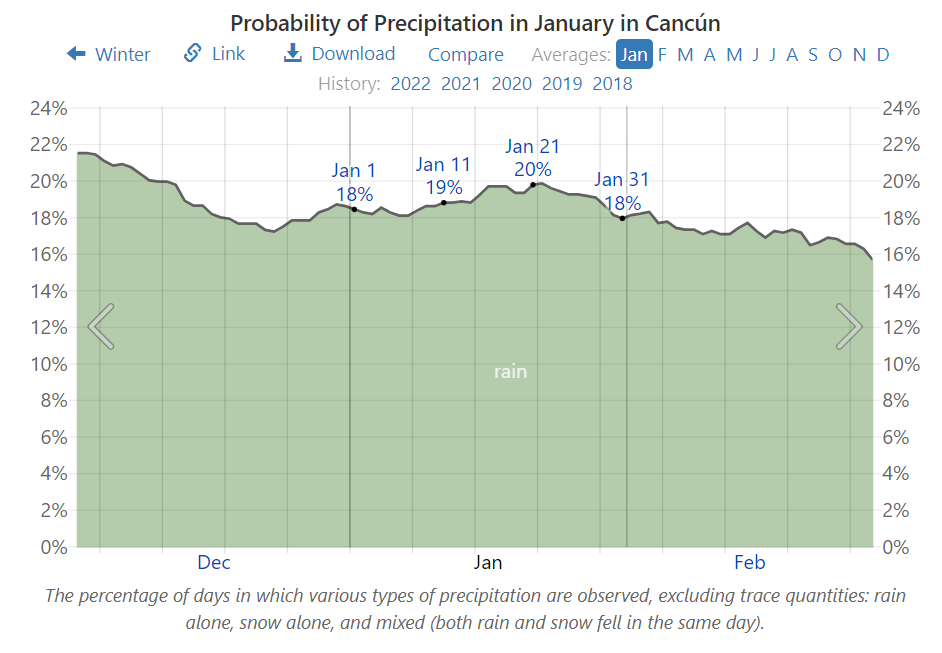This screenshot has width=942, height=653.
Task: Open 2021 history
Action: (461, 83)
